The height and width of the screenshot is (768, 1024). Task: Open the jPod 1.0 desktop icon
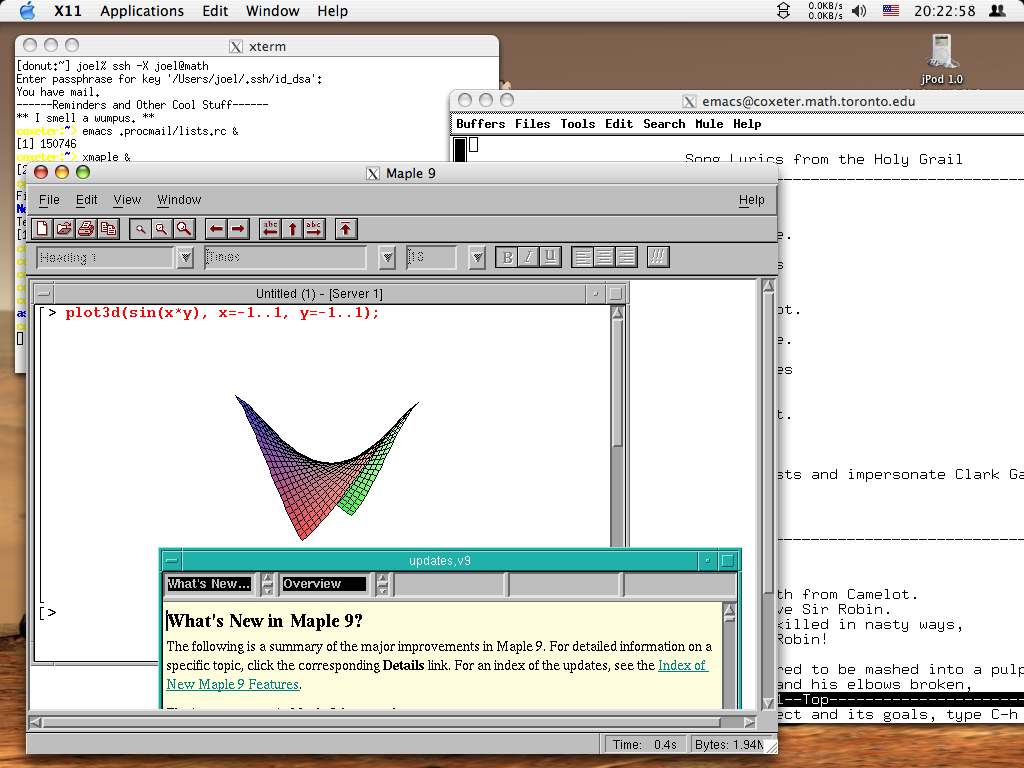click(942, 59)
